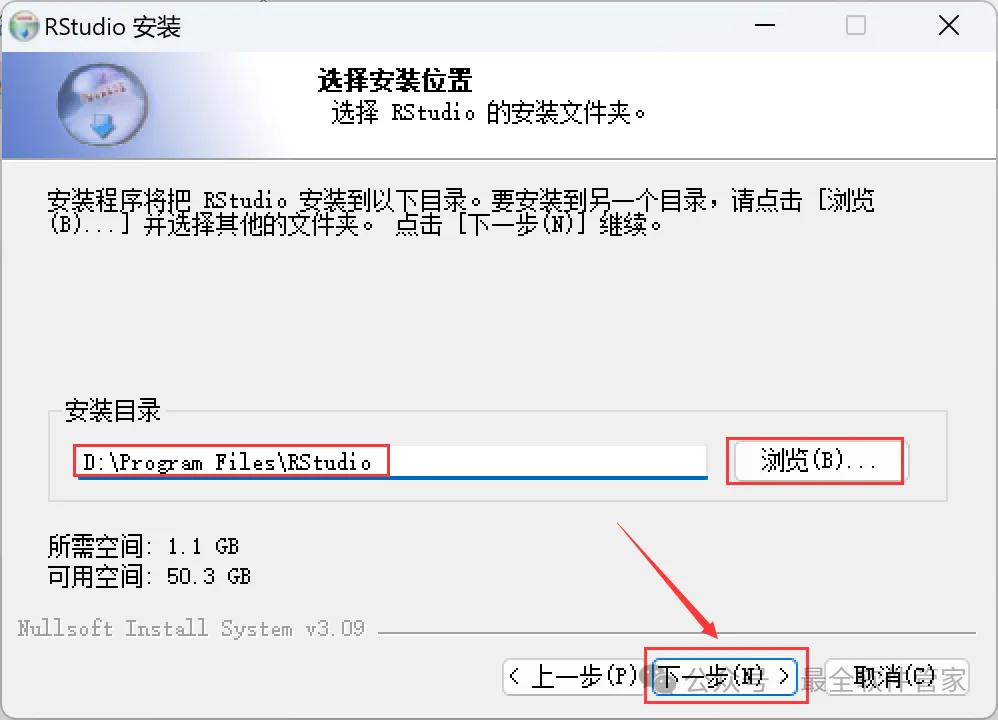Image resolution: width=998 pixels, height=720 pixels.
Task: Go to next step with 下一步(N)
Action: click(x=724, y=677)
